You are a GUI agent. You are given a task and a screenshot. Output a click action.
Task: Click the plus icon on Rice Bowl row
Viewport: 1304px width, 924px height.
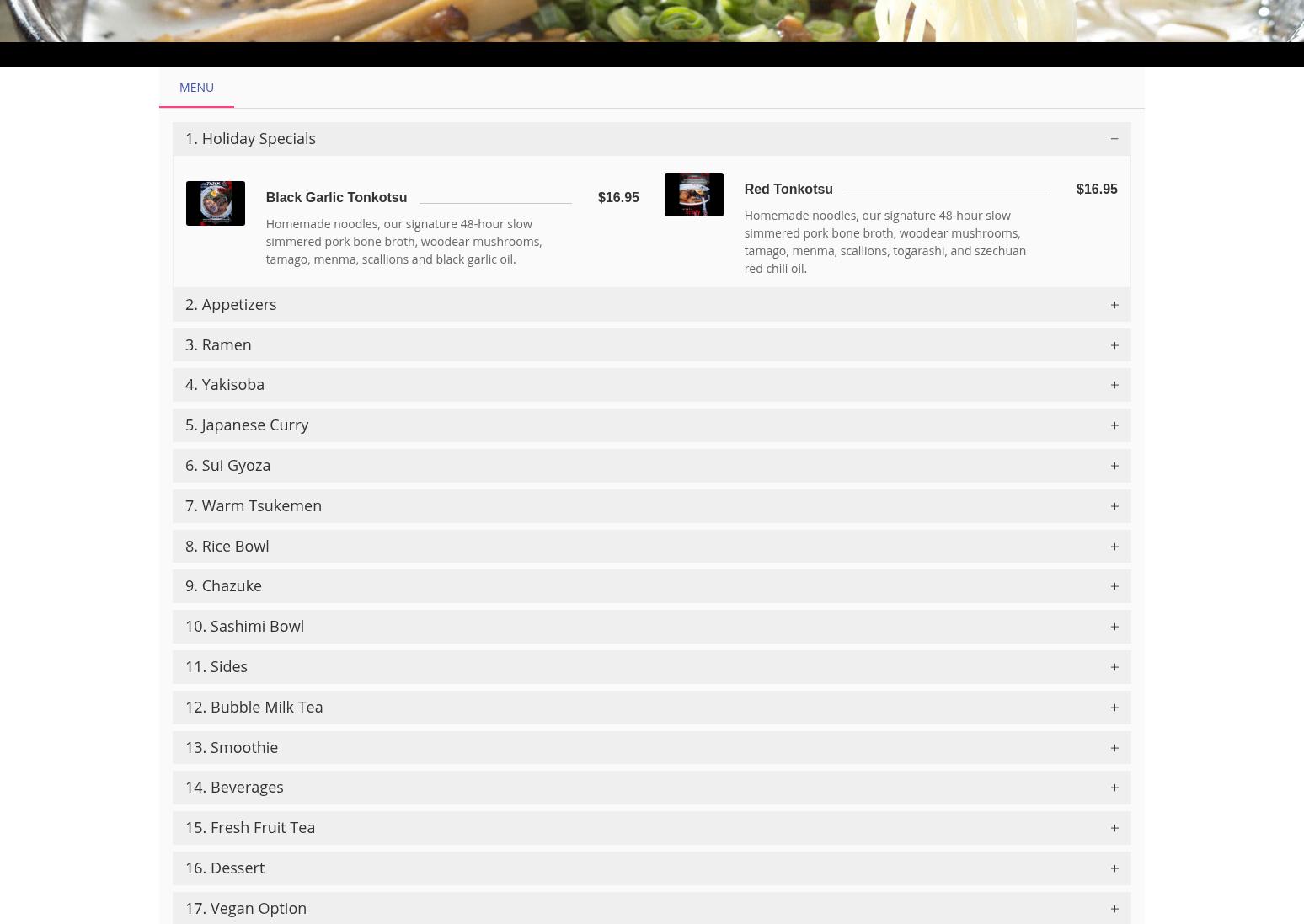(x=1114, y=547)
